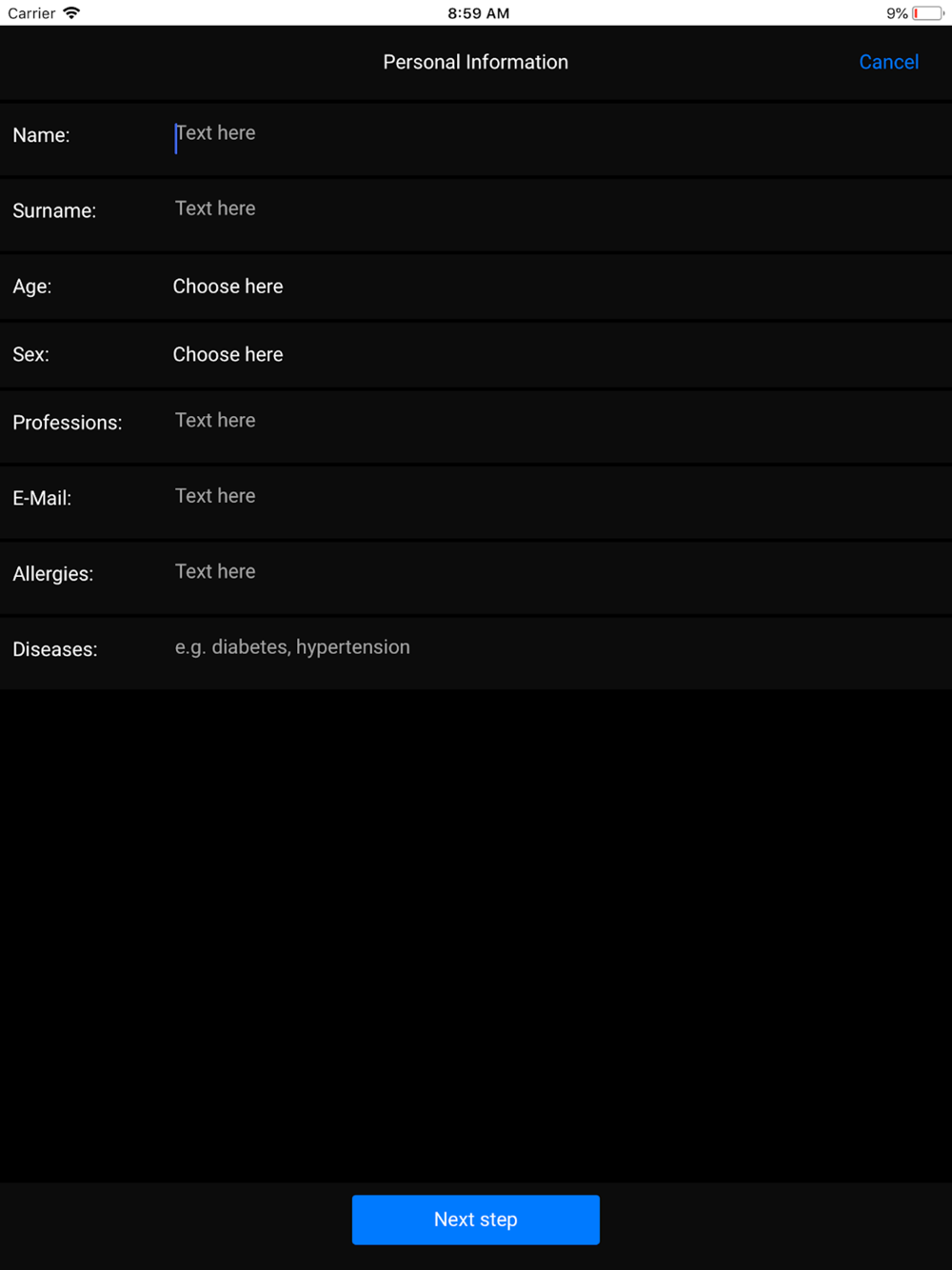Open the Age 'Choose here' picker

pos(228,287)
